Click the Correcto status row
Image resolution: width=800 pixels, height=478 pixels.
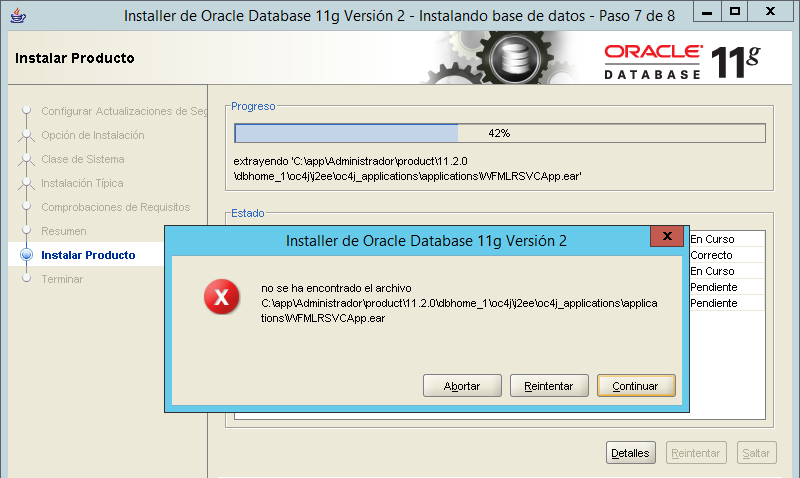727,255
